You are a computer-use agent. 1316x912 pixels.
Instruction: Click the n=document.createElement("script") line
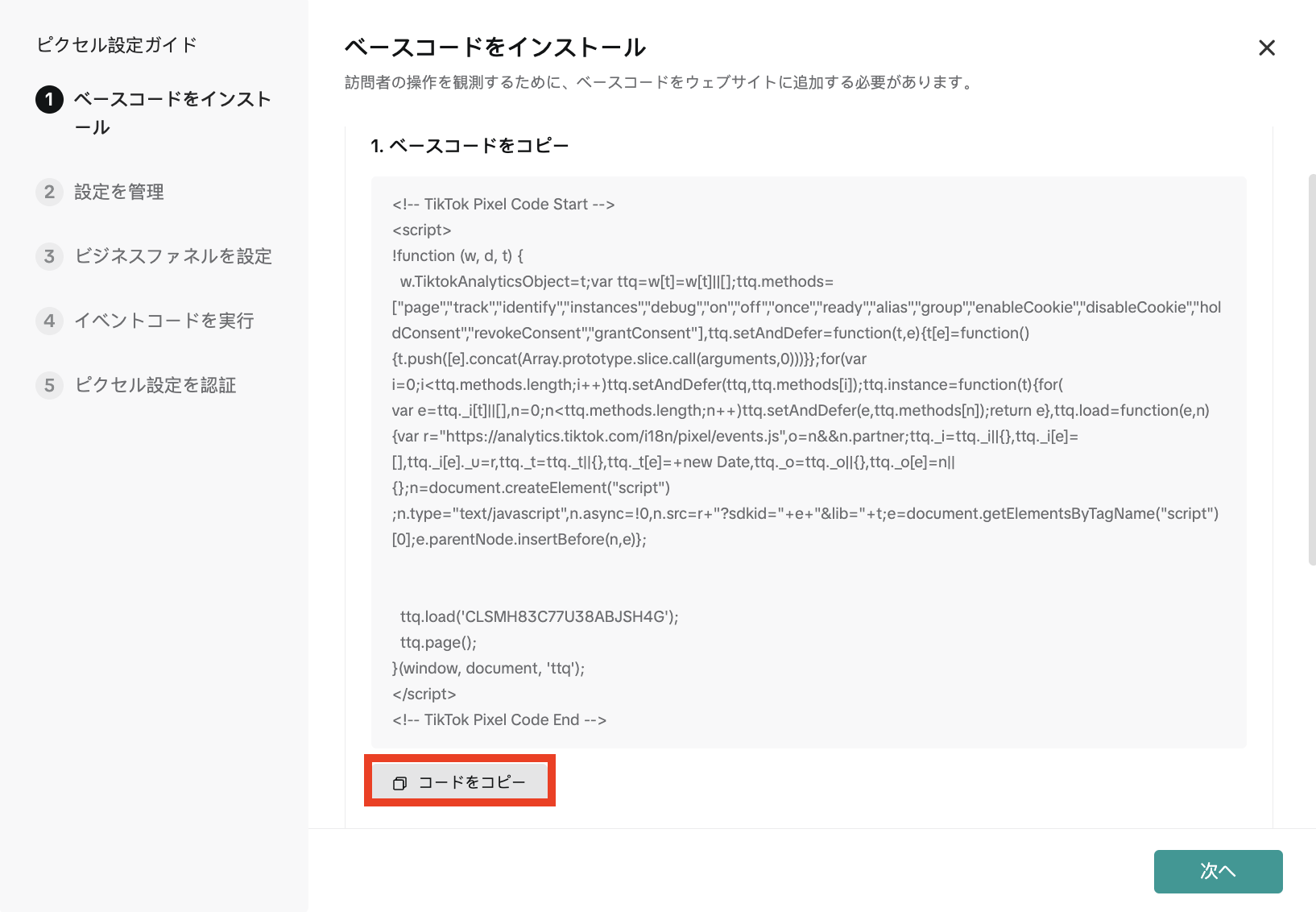coord(531,488)
